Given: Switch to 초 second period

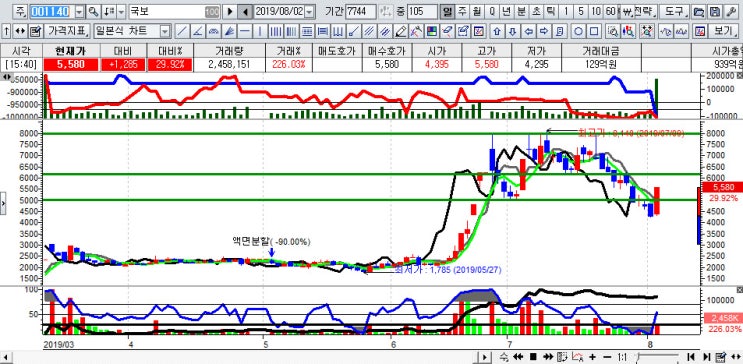Looking at the screenshot, I should [x=536, y=11].
